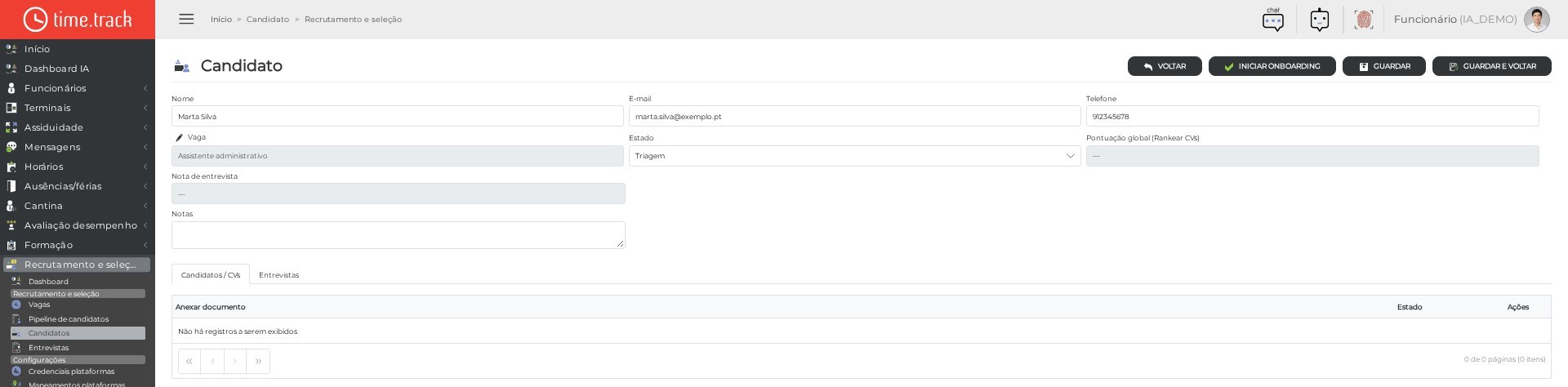The height and width of the screenshot is (387, 1568).
Task: Go to Candidato breadcrumb link
Action: [268, 20]
